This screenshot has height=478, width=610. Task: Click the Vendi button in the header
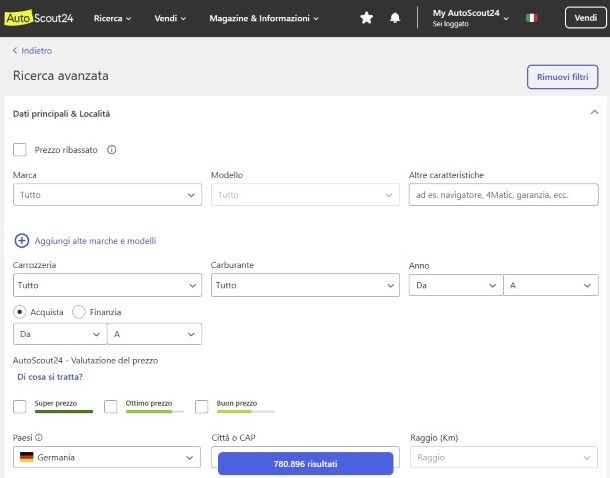click(x=585, y=18)
